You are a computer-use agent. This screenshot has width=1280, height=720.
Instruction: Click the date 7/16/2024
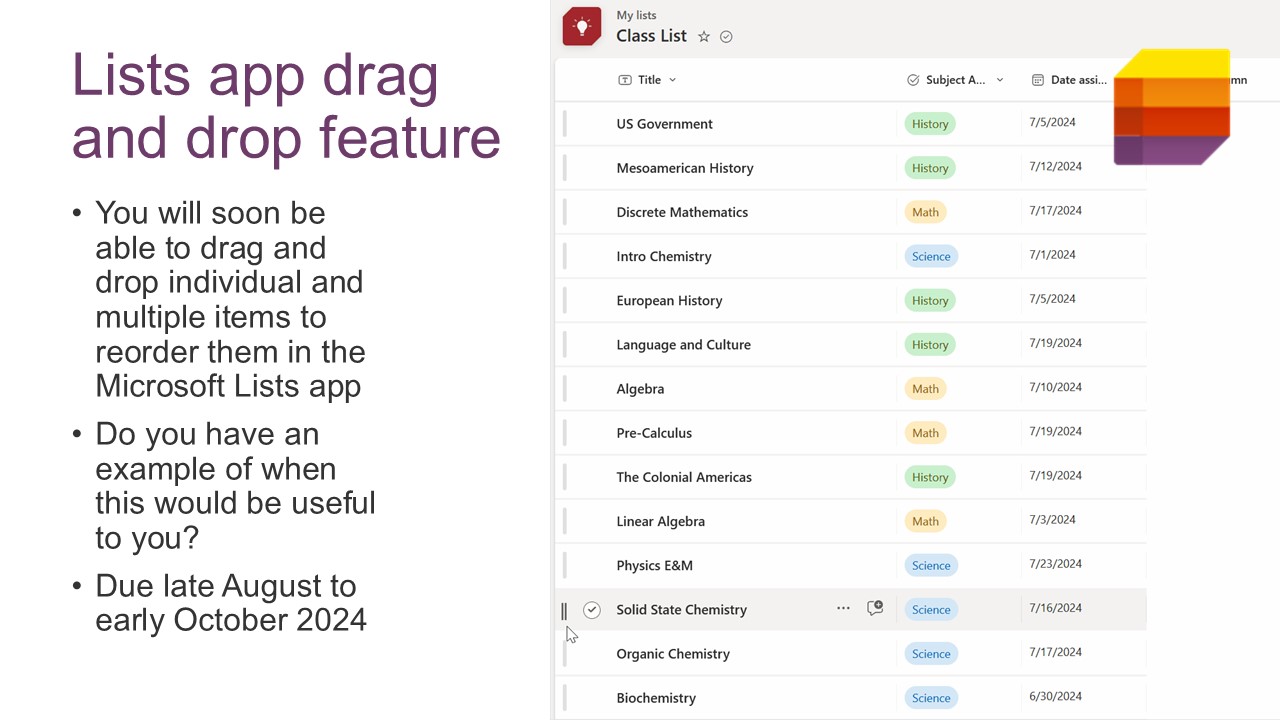[x=1055, y=607]
